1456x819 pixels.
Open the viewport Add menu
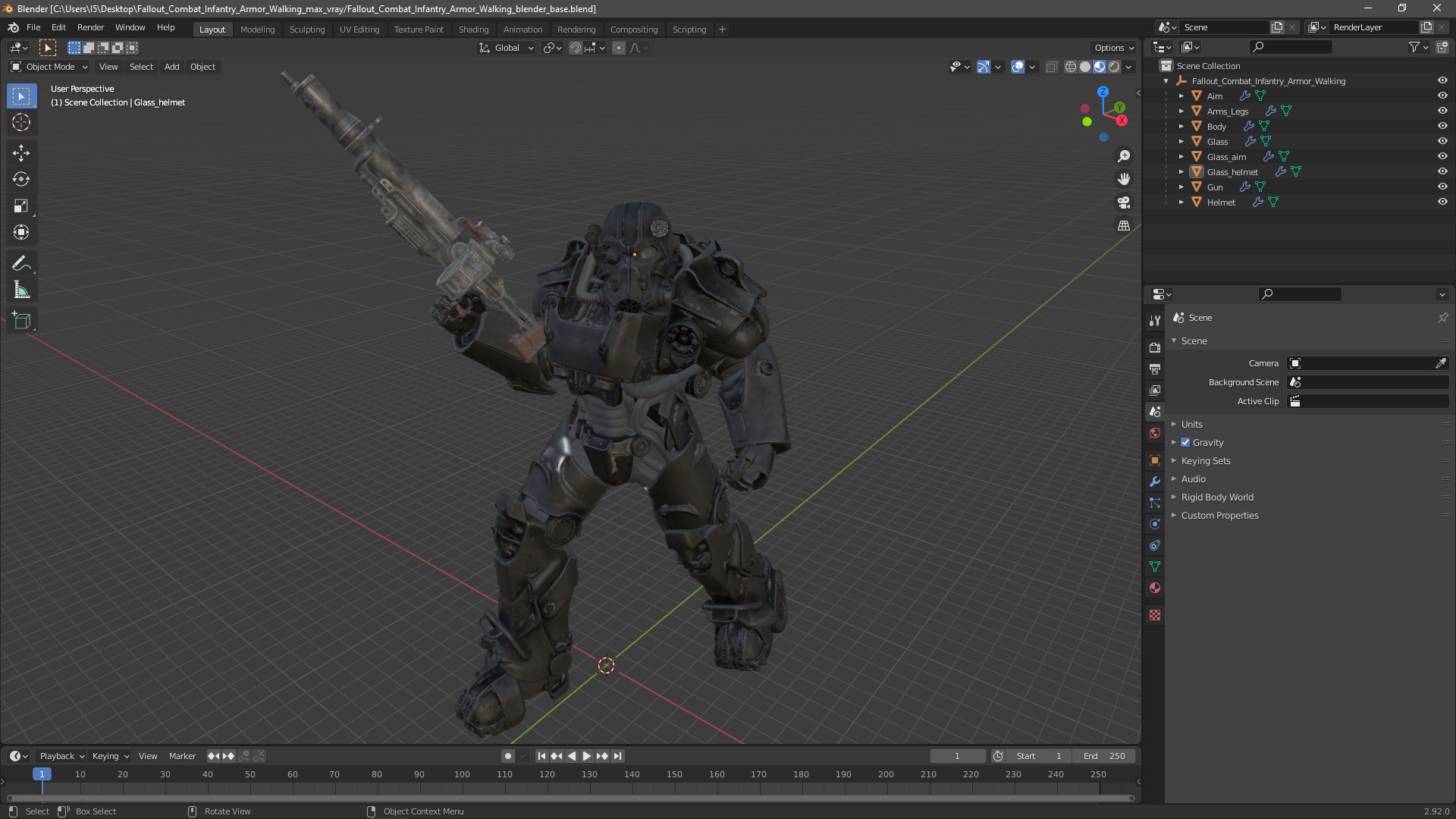[171, 67]
